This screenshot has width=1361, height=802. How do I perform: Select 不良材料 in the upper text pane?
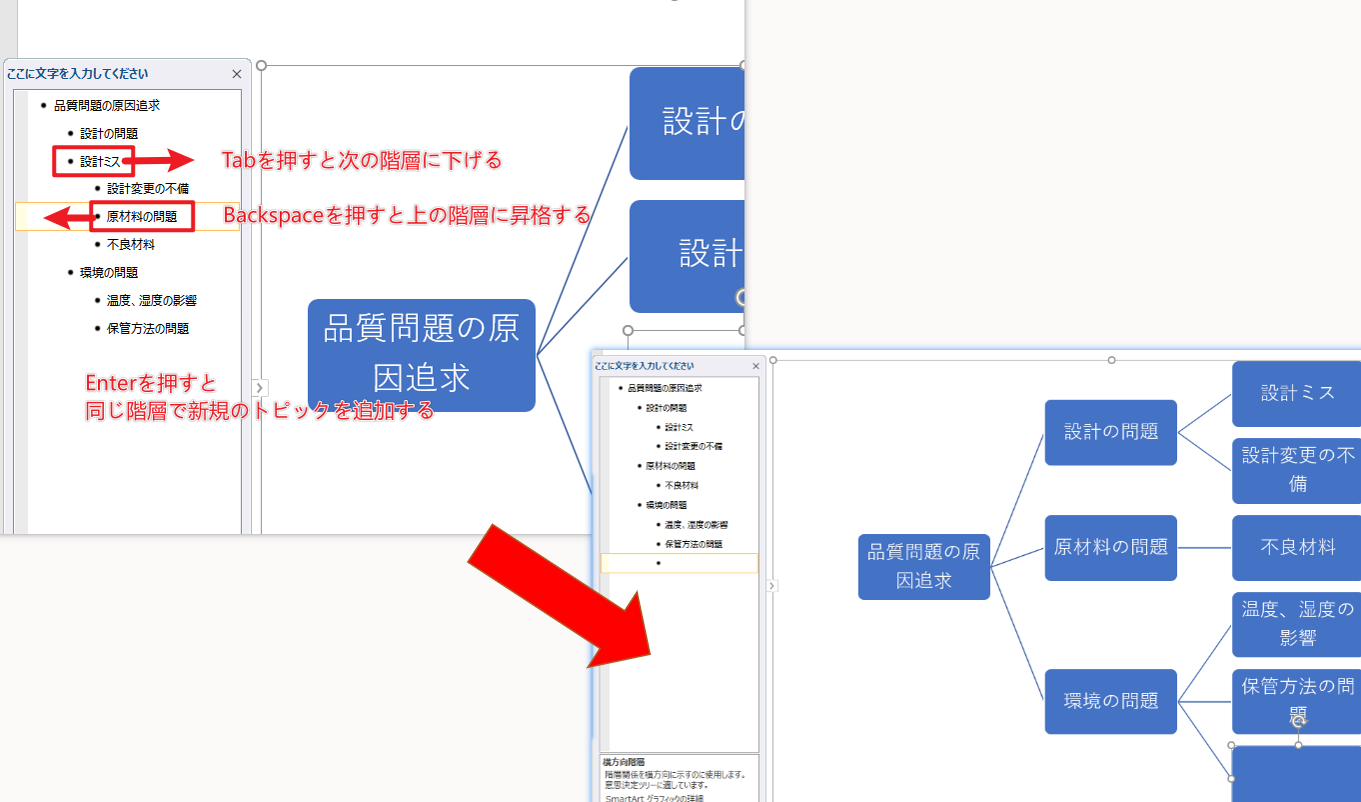pos(131,244)
